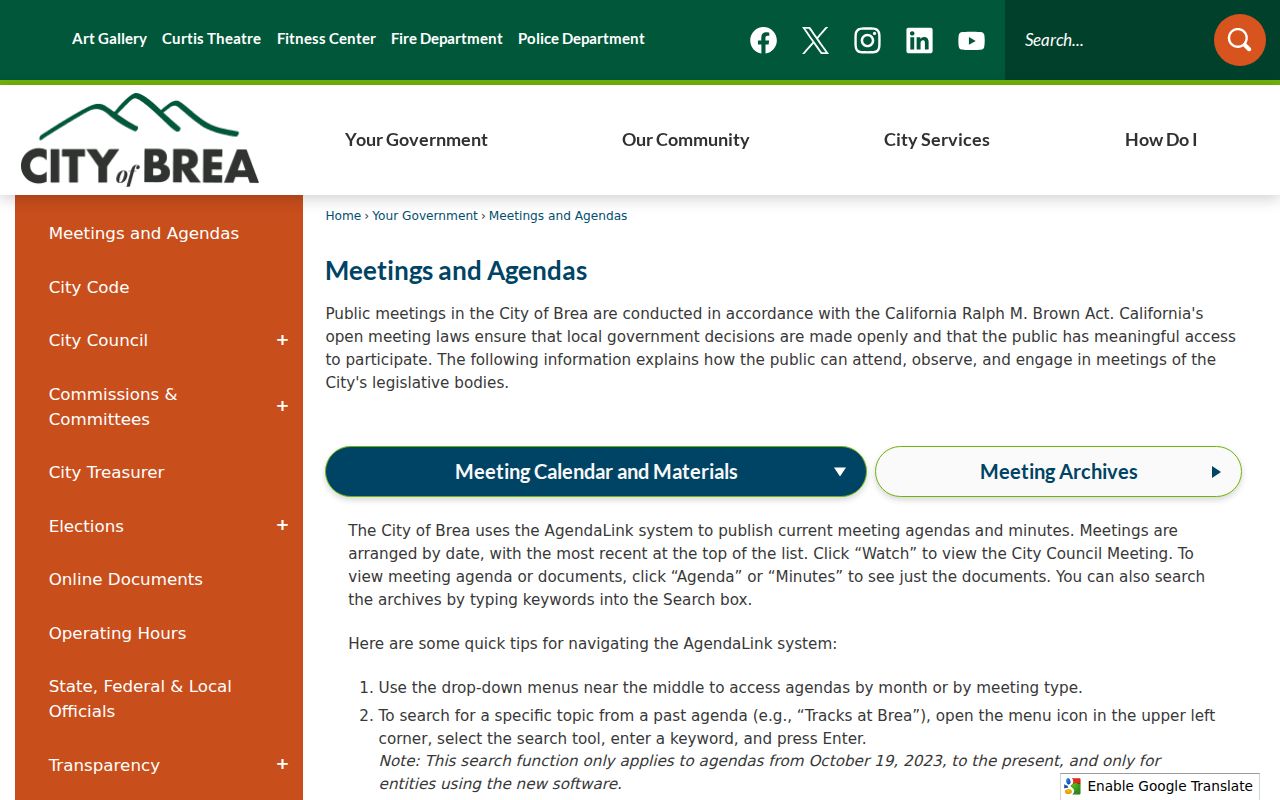Open City Code in the sidebar
The width and height of the screenshot is (1280, 800).
pyautogui.click(x=89, y=287)
